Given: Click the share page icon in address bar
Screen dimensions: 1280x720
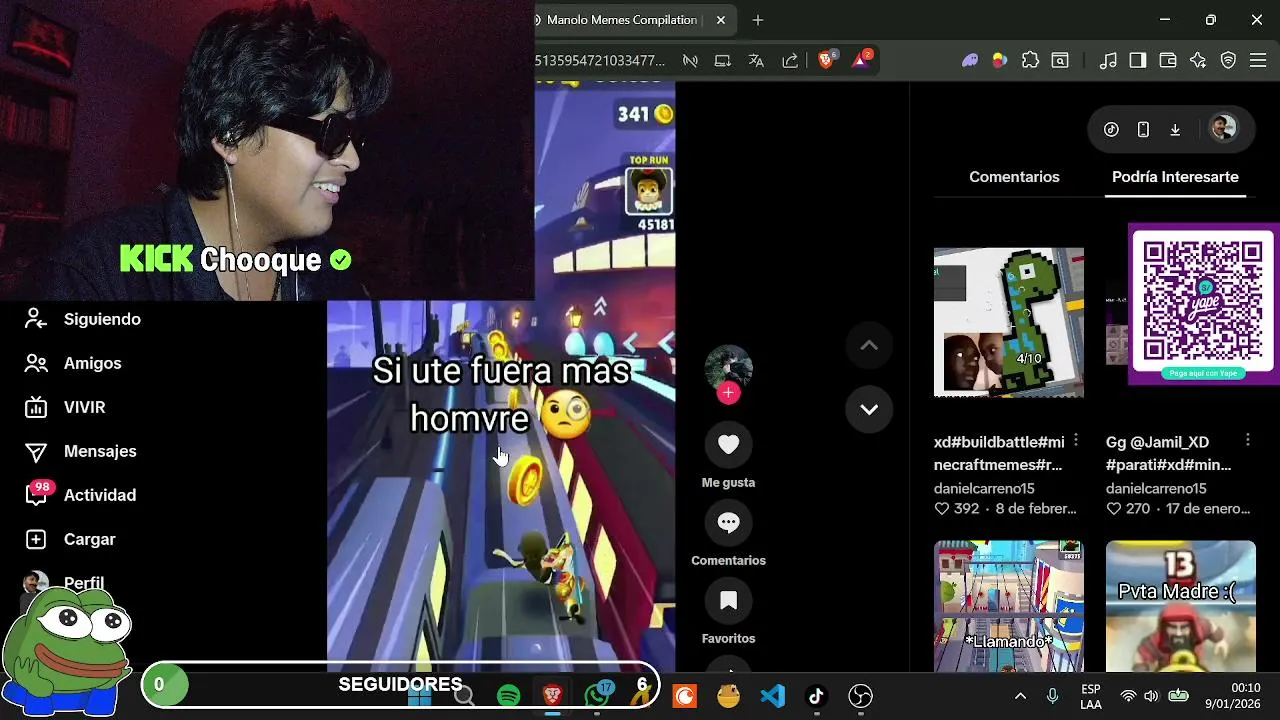Looking at the screenshot, I should coord(790,61).
